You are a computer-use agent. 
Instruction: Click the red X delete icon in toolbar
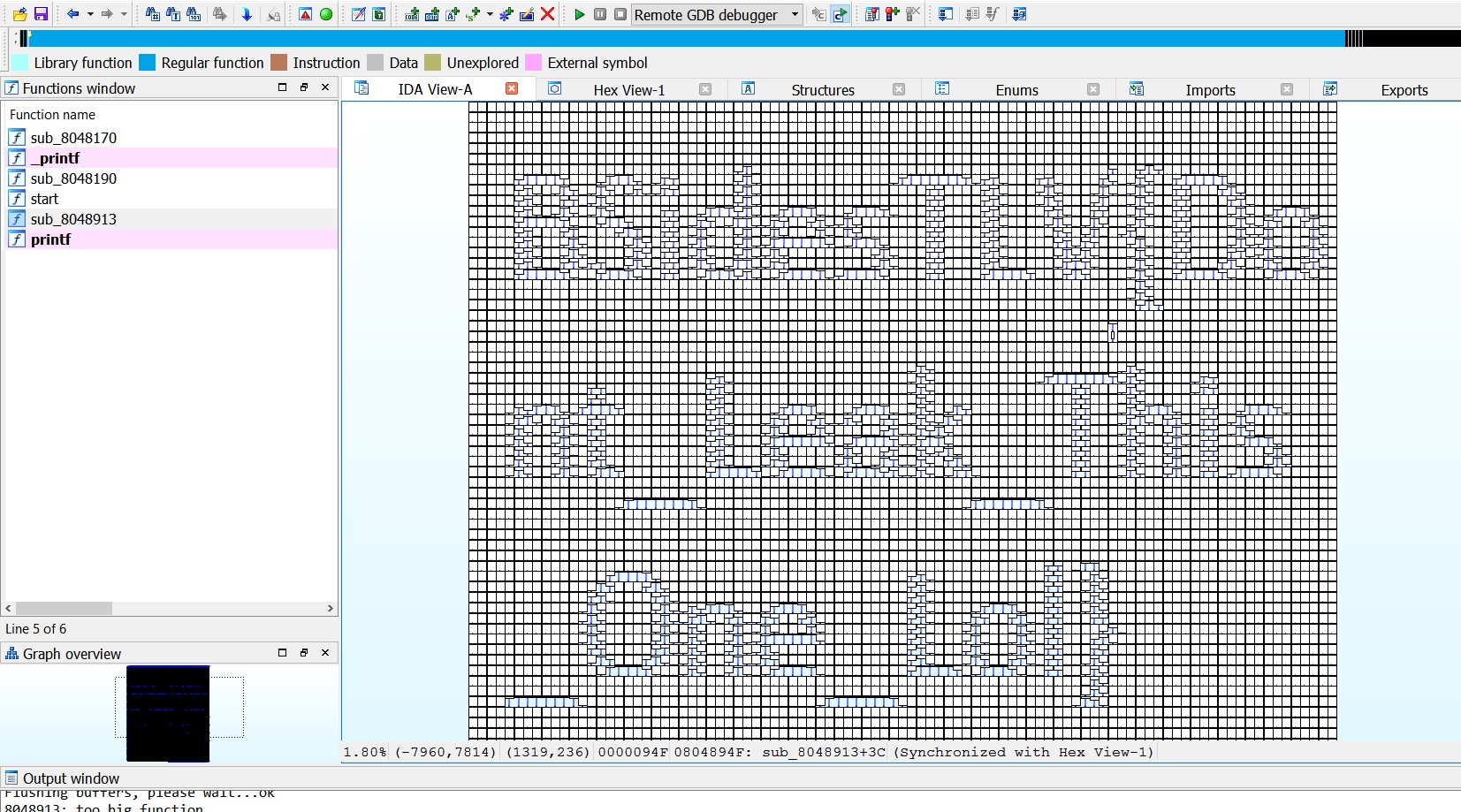[548, 14]
